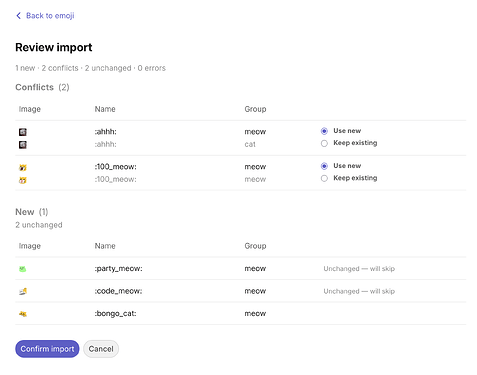Click the New (1) section heading
This screenshot has width=477, height=375.
coord(32,212)
